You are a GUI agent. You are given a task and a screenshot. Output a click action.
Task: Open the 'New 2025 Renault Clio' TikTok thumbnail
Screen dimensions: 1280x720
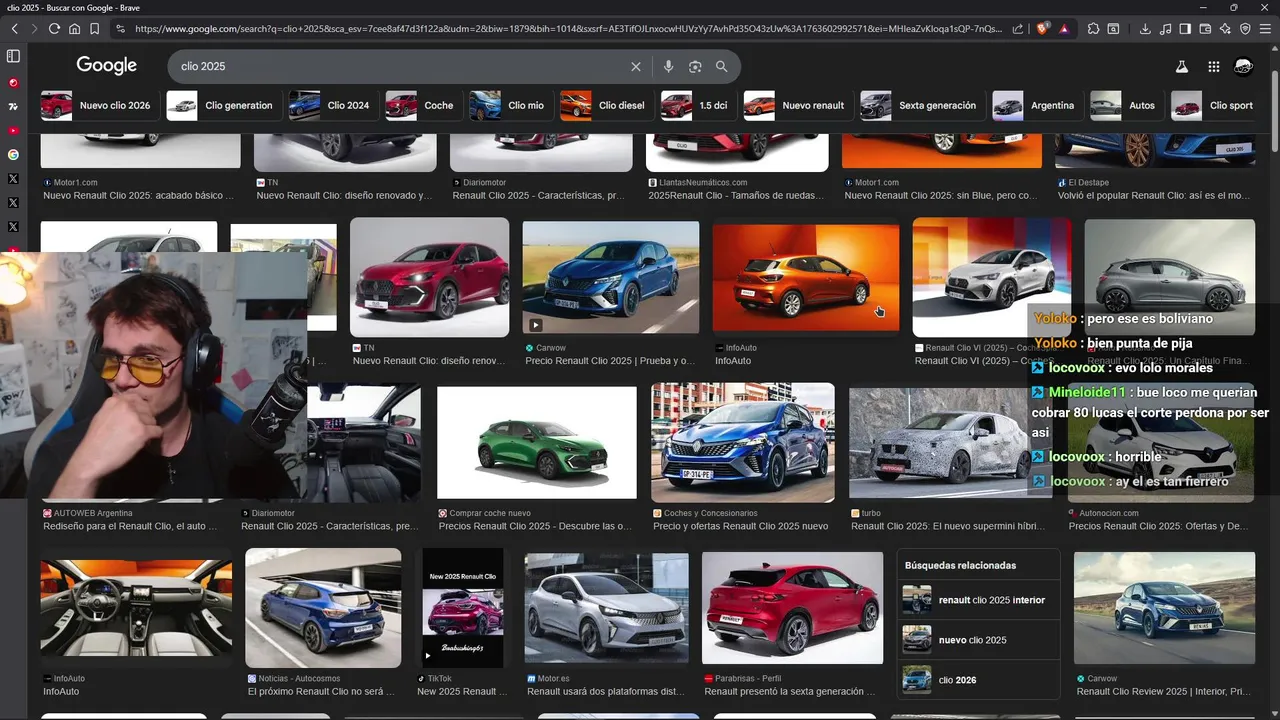click(x=462, y=607)
